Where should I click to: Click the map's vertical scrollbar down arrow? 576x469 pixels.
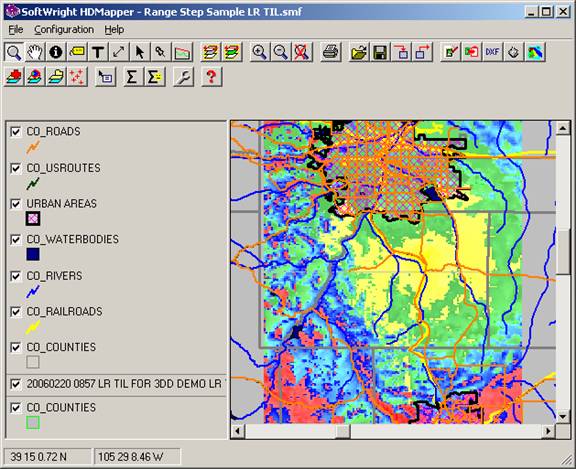click(x=563, y=416)
